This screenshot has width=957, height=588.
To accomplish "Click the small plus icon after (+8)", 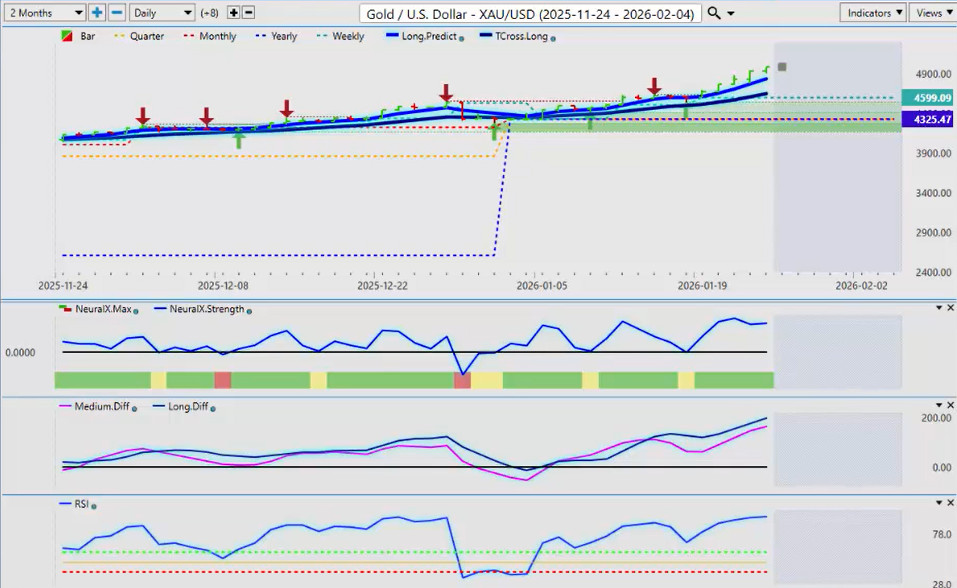I will (234, 13).
